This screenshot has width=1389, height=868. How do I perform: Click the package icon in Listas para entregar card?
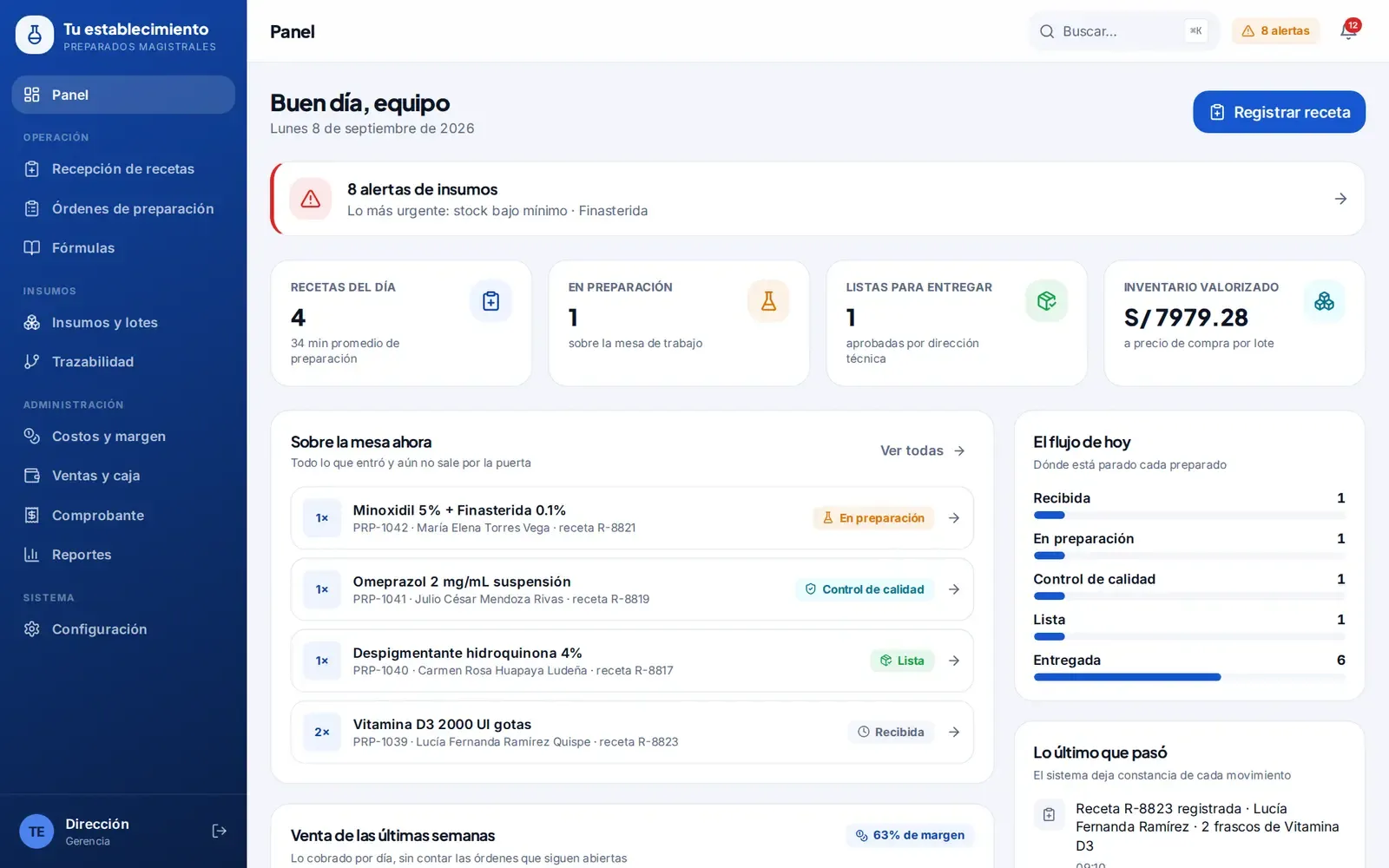[x=1046, y=301]
